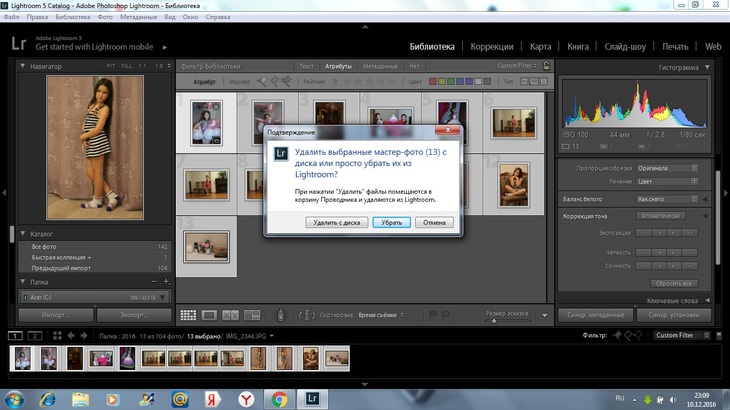730x410 pixels.
Task: Switch to Карта module
Action: 541,47
